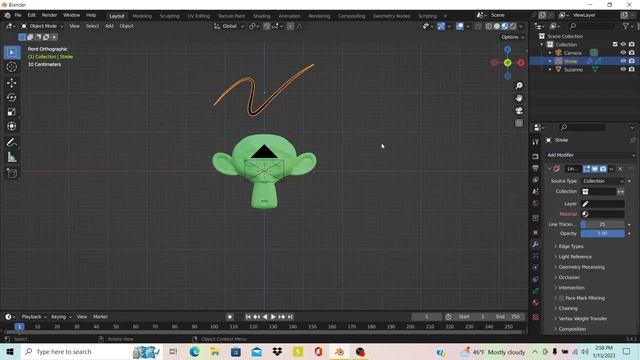Open the Object Mode dropdown
Screen dimensions: 640x360
point(42,26)
